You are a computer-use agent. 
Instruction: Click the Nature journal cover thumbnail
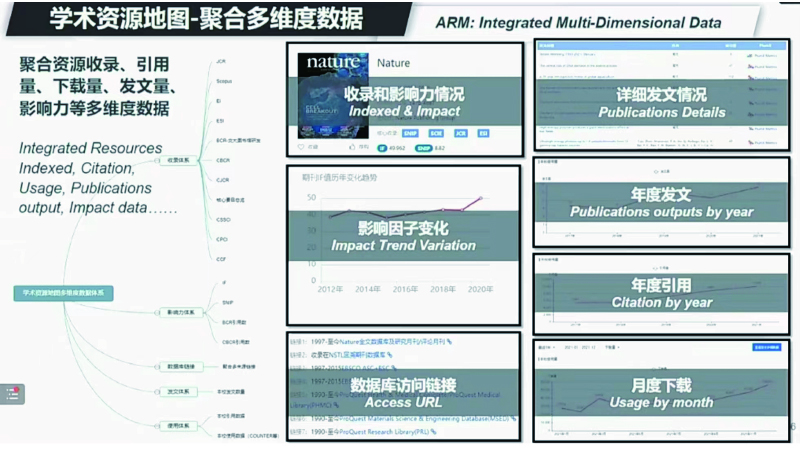(333, 97)
